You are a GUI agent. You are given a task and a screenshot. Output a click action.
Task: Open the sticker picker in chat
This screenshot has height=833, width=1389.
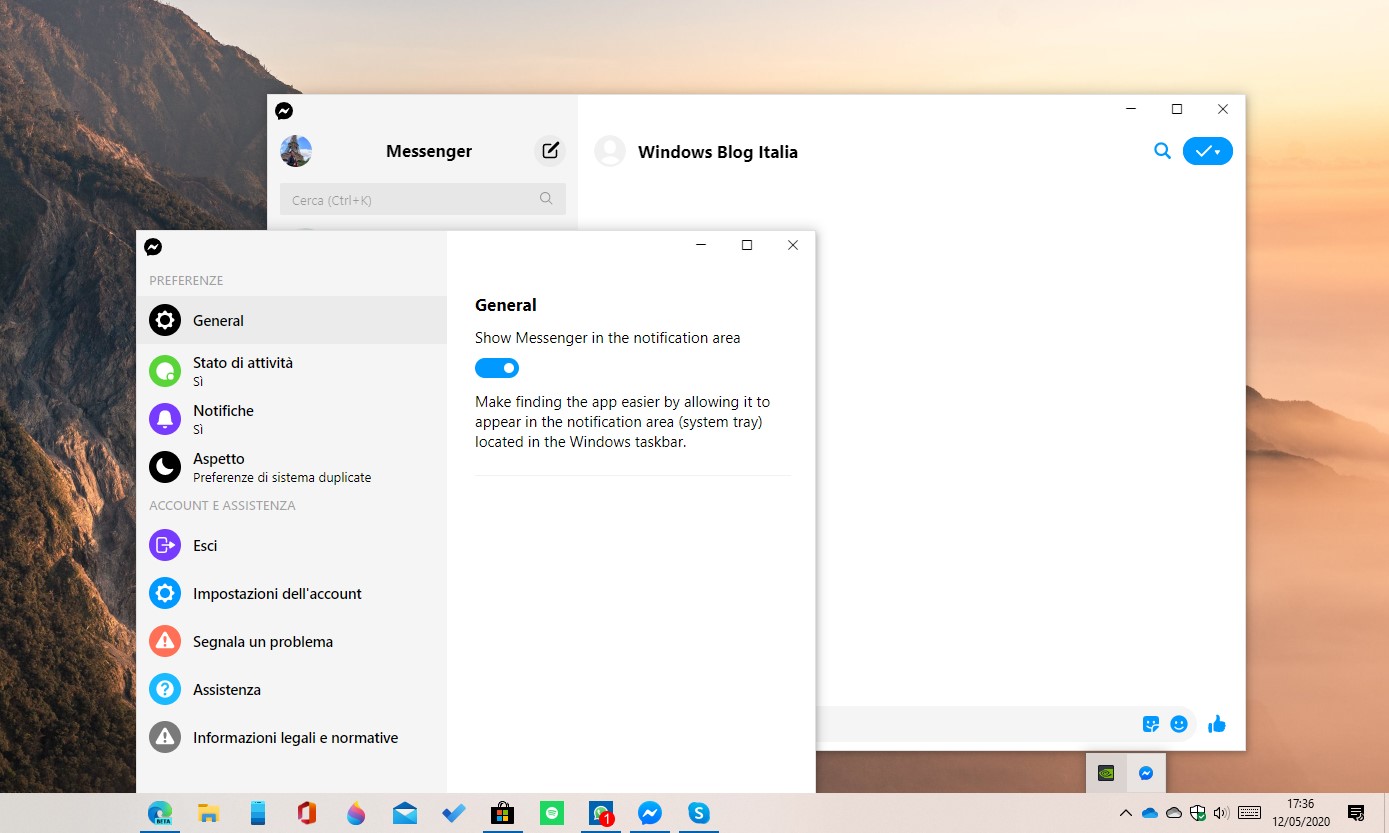[x=1151, y=724]
